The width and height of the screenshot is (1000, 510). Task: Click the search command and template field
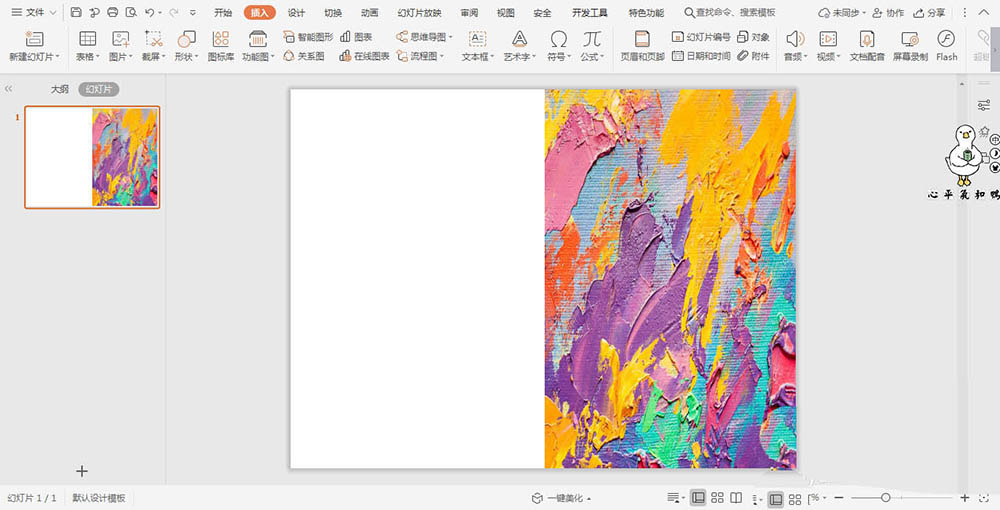pyautogui.click(x=730, y=13)
